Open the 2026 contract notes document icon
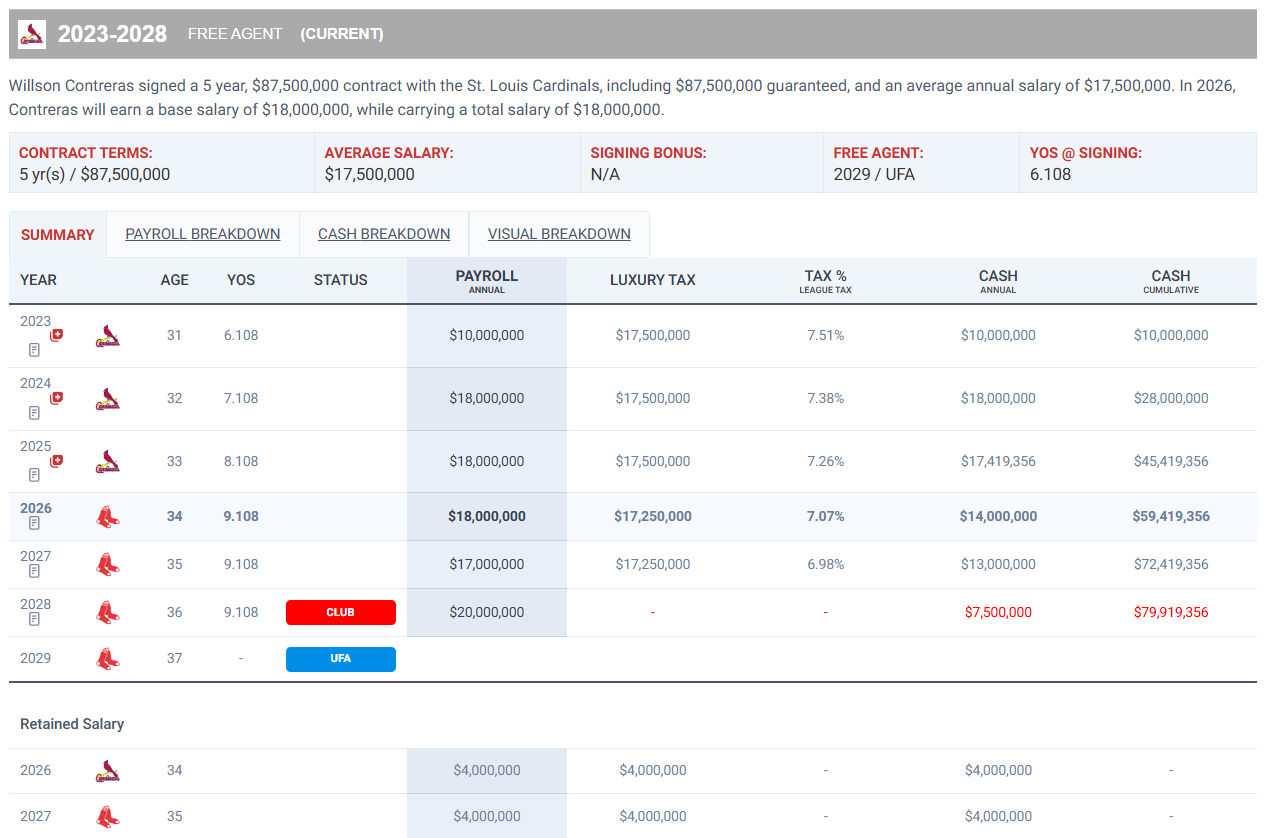Screen dimensions: 1276x838 (x=34, y=523)
